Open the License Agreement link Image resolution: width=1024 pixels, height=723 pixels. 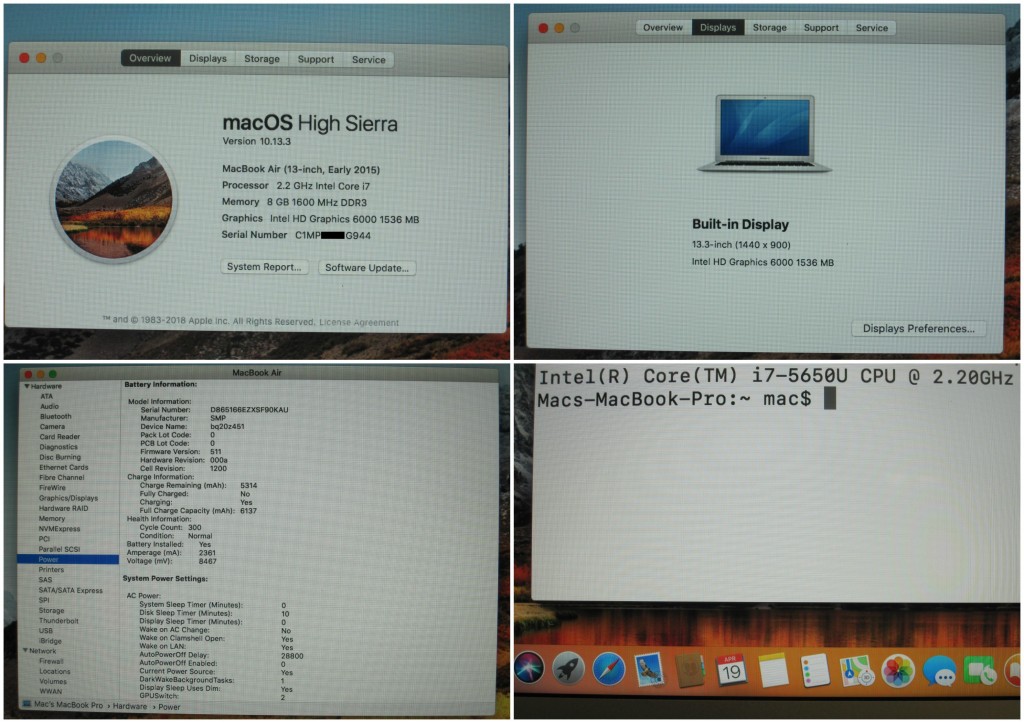pyautogui.click(x=359, y=323)
